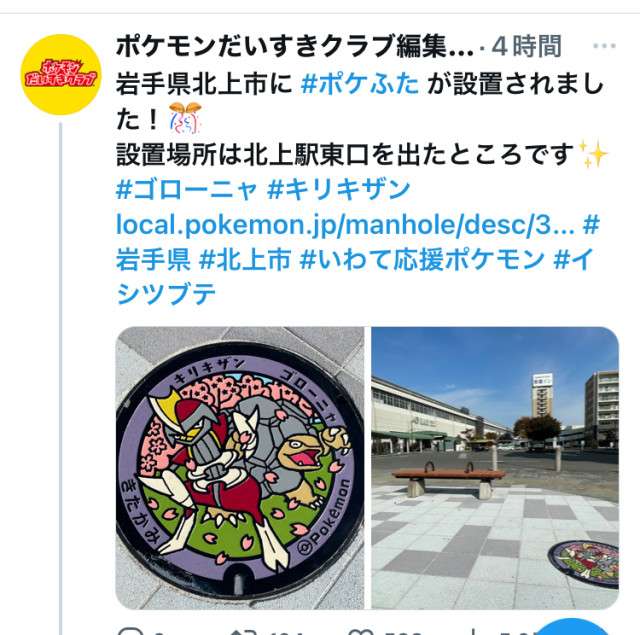
Task: Open the 4時間 tweet timestamp
Action: pyautogui.click(x=527, y=46)
